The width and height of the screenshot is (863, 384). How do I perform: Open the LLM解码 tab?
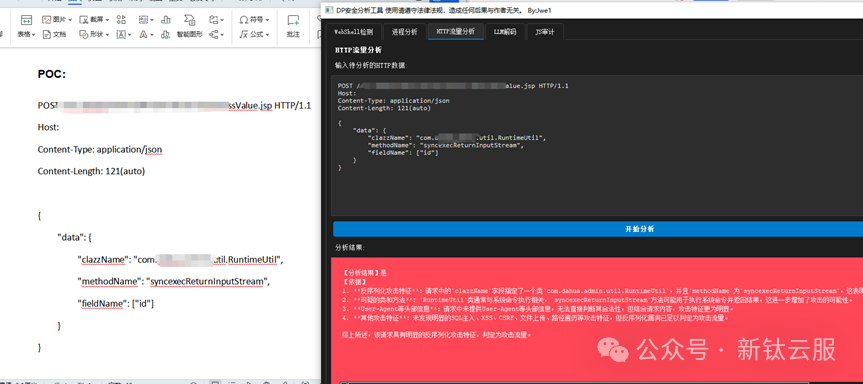(x=504, y=32)
